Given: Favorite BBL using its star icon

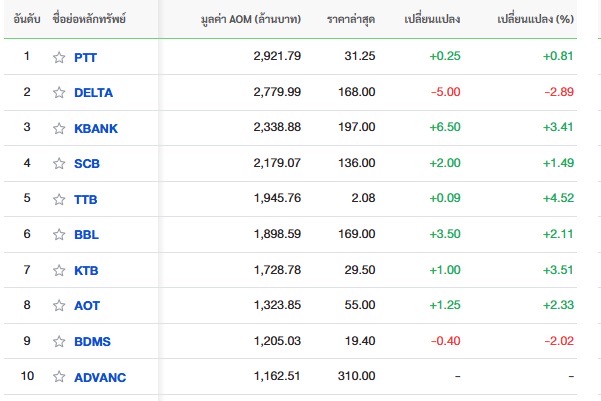Looking at the screenshot, I should [x=59, y=234].
